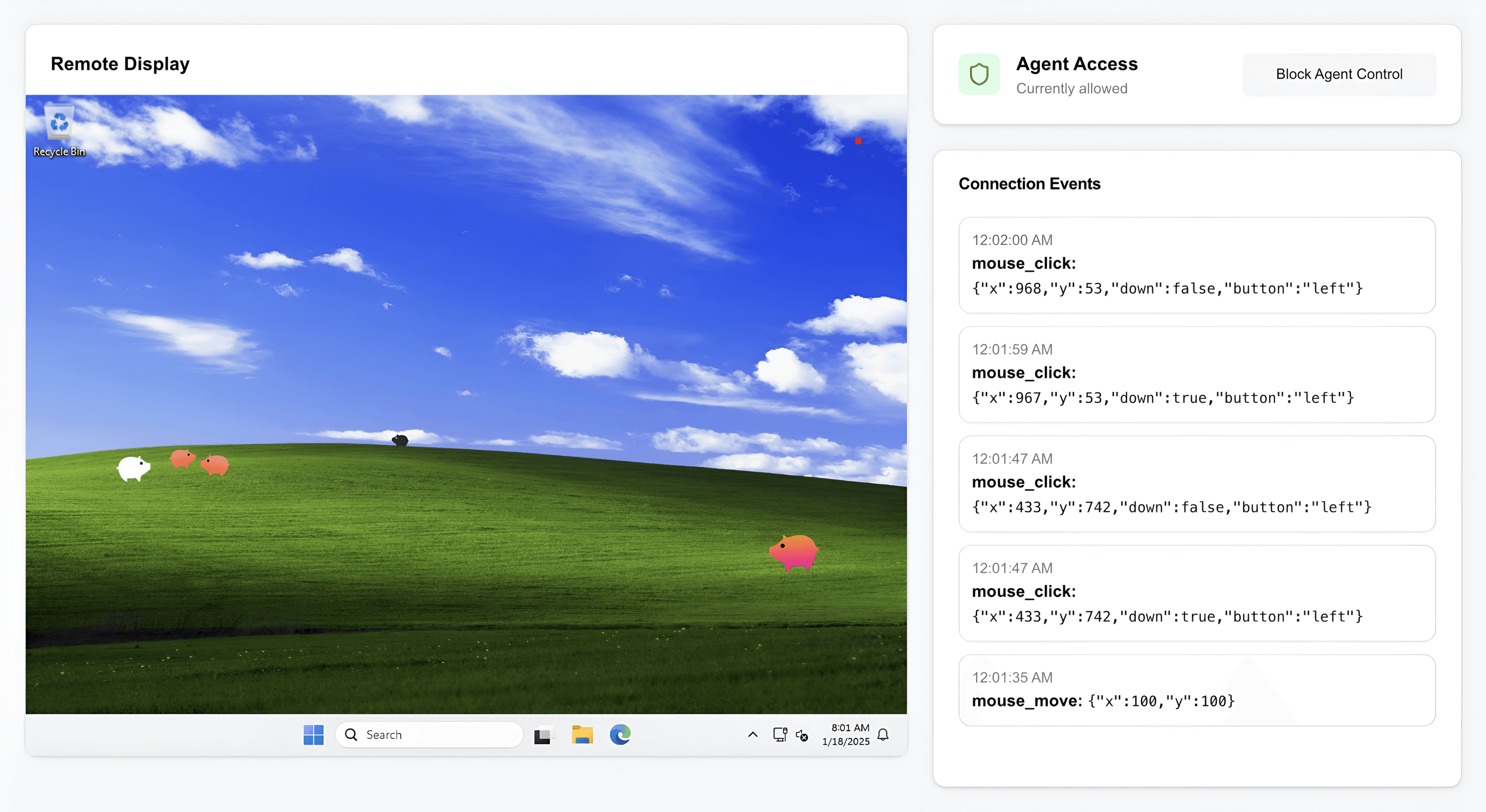Click the Currently allowed status text
The width and height of the screenshot is (1486, 812).
point(1072,88)
